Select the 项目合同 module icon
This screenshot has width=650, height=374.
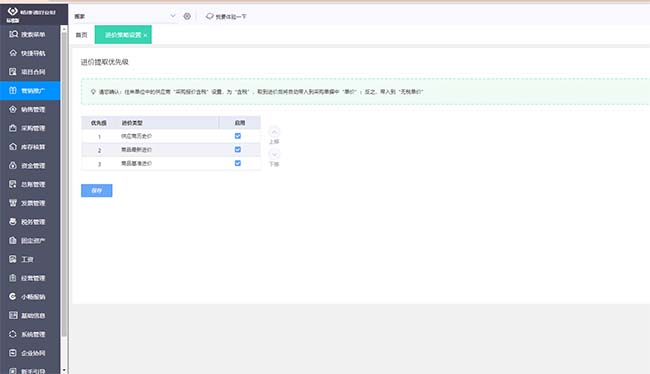point(13,72)
